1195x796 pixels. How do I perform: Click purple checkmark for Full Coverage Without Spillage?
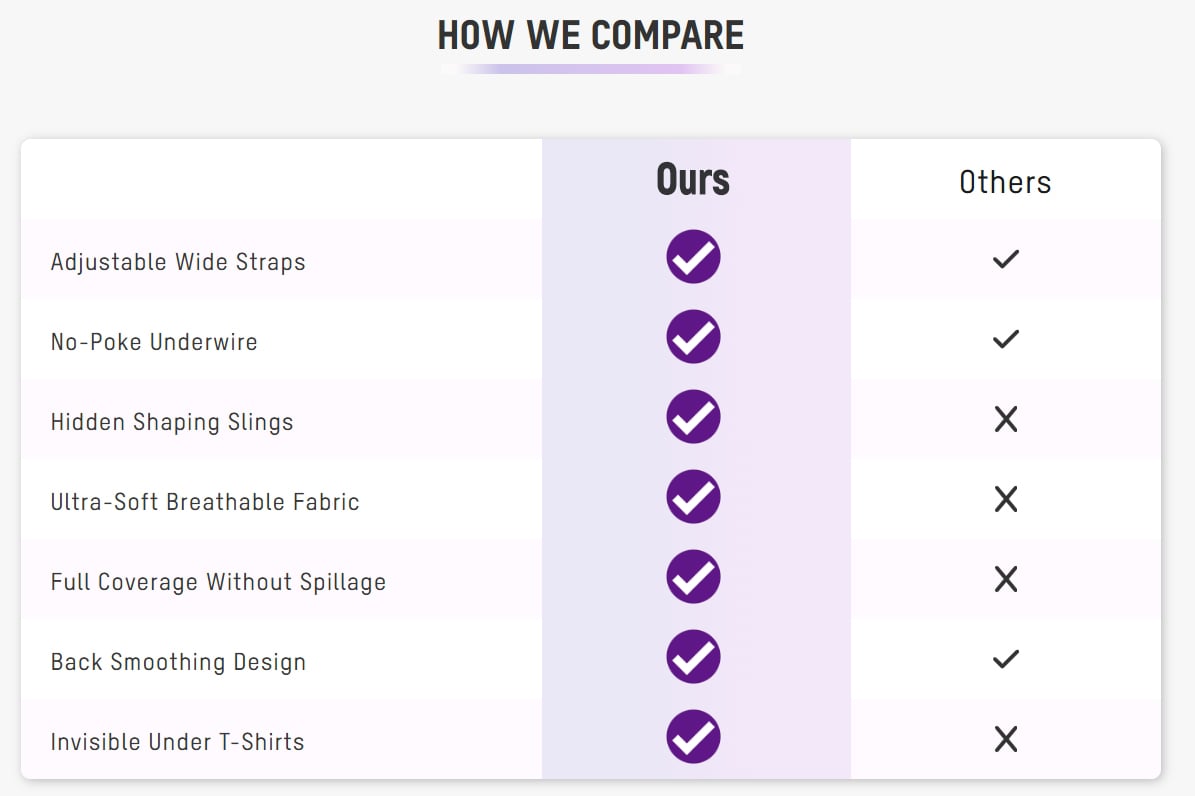click(693, 577)
